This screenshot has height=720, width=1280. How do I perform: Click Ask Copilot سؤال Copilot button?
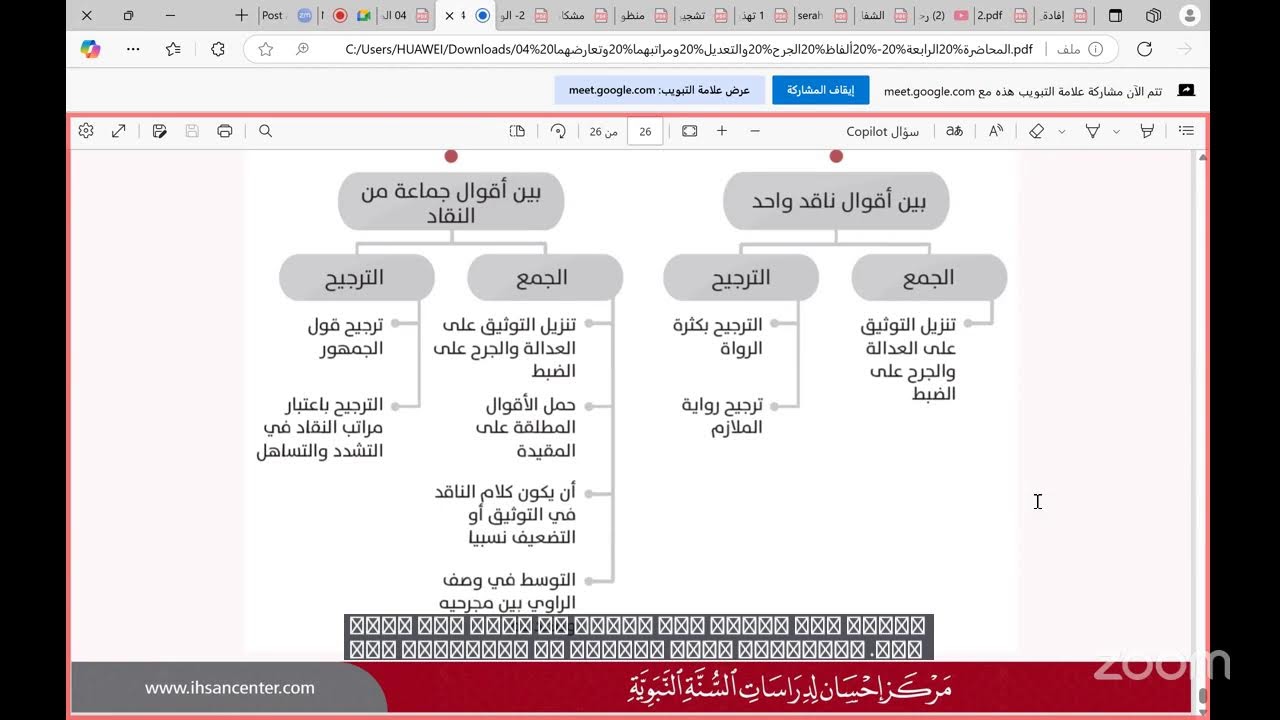883,131
